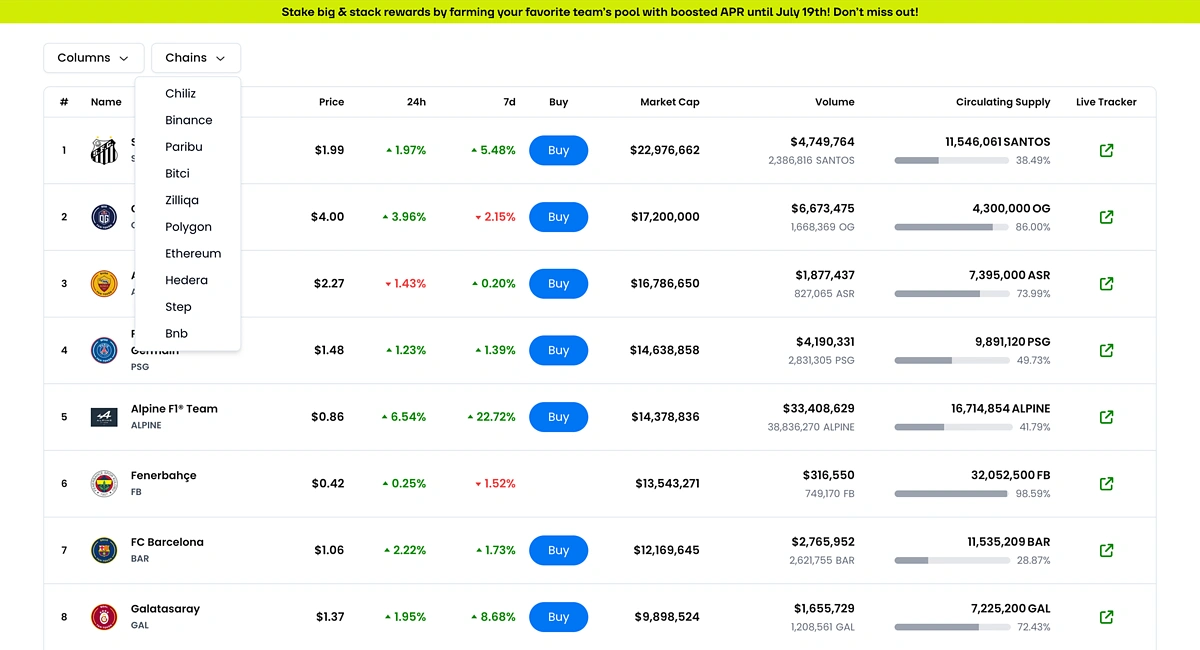
Task: Choose Ethereum in the Chains menu
Action: point(193,253)
